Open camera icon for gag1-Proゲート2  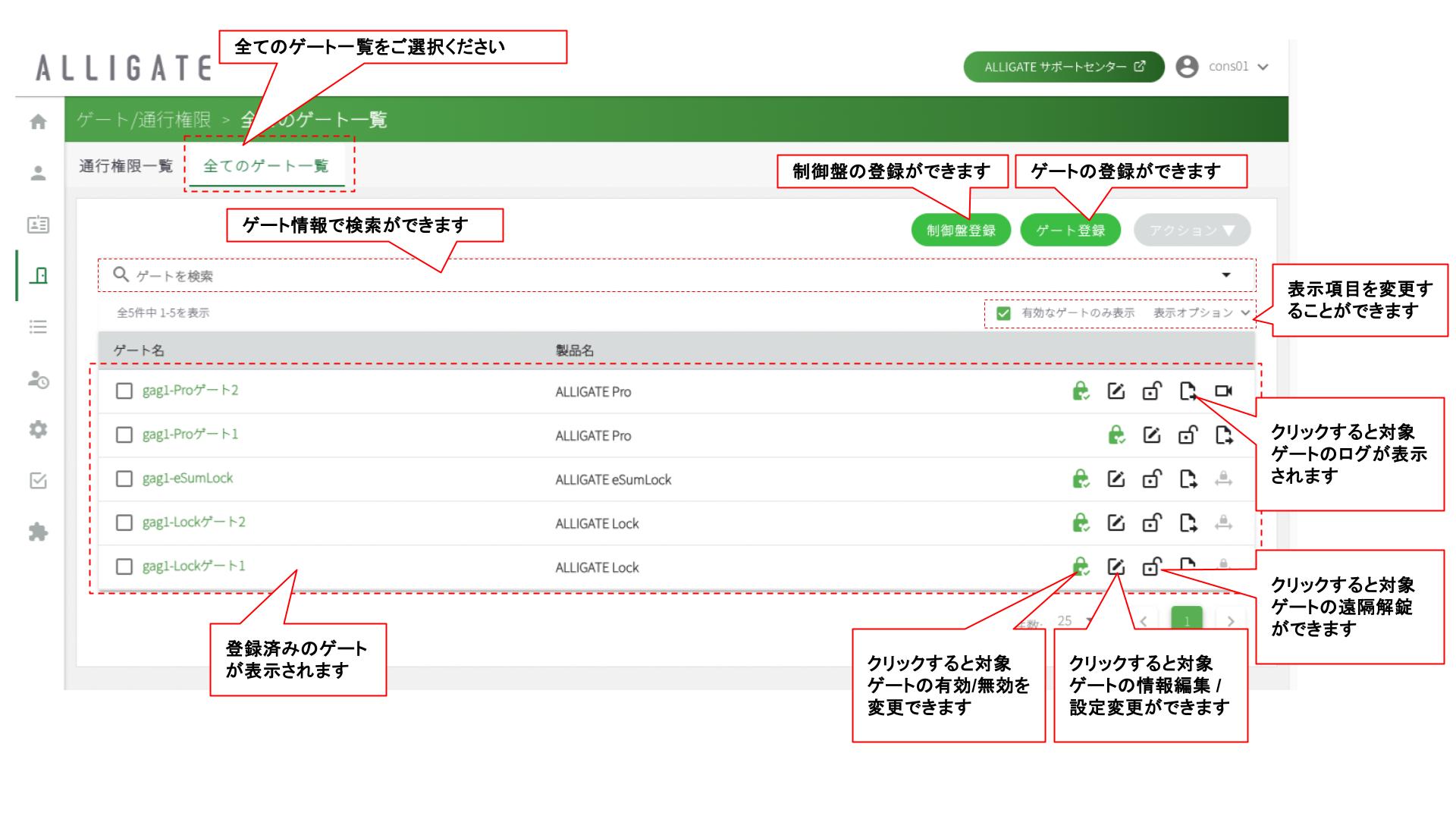click(x=1223, y=391)
